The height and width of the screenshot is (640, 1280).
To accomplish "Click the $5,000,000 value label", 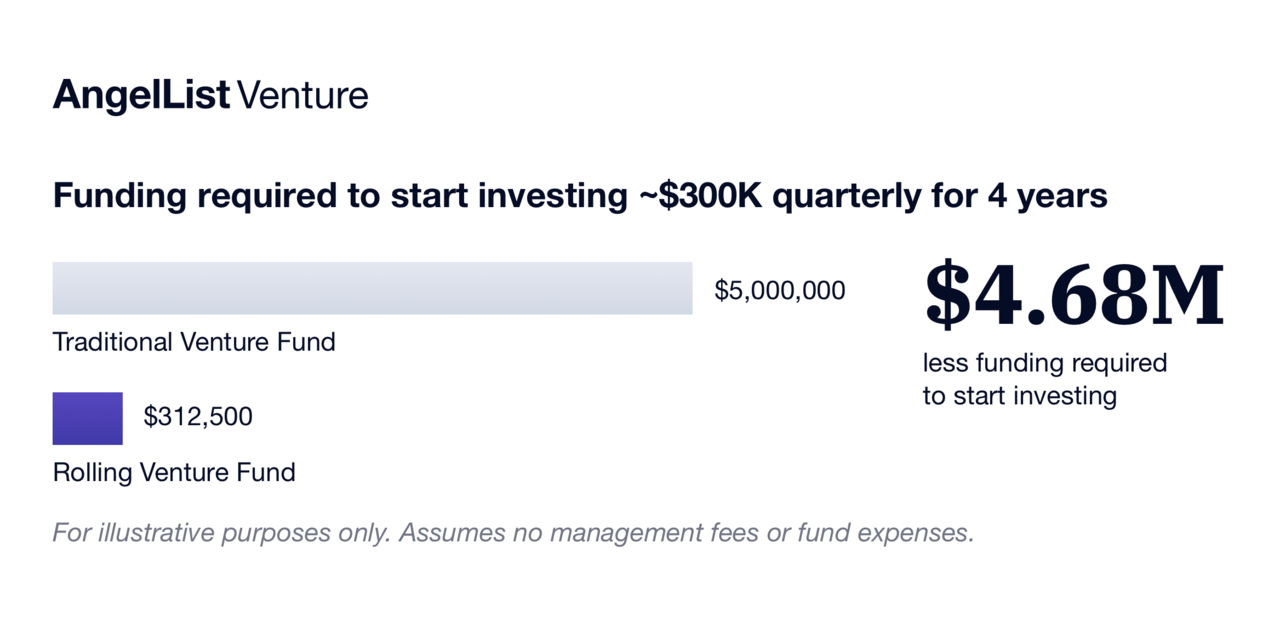I will (780, 291).
